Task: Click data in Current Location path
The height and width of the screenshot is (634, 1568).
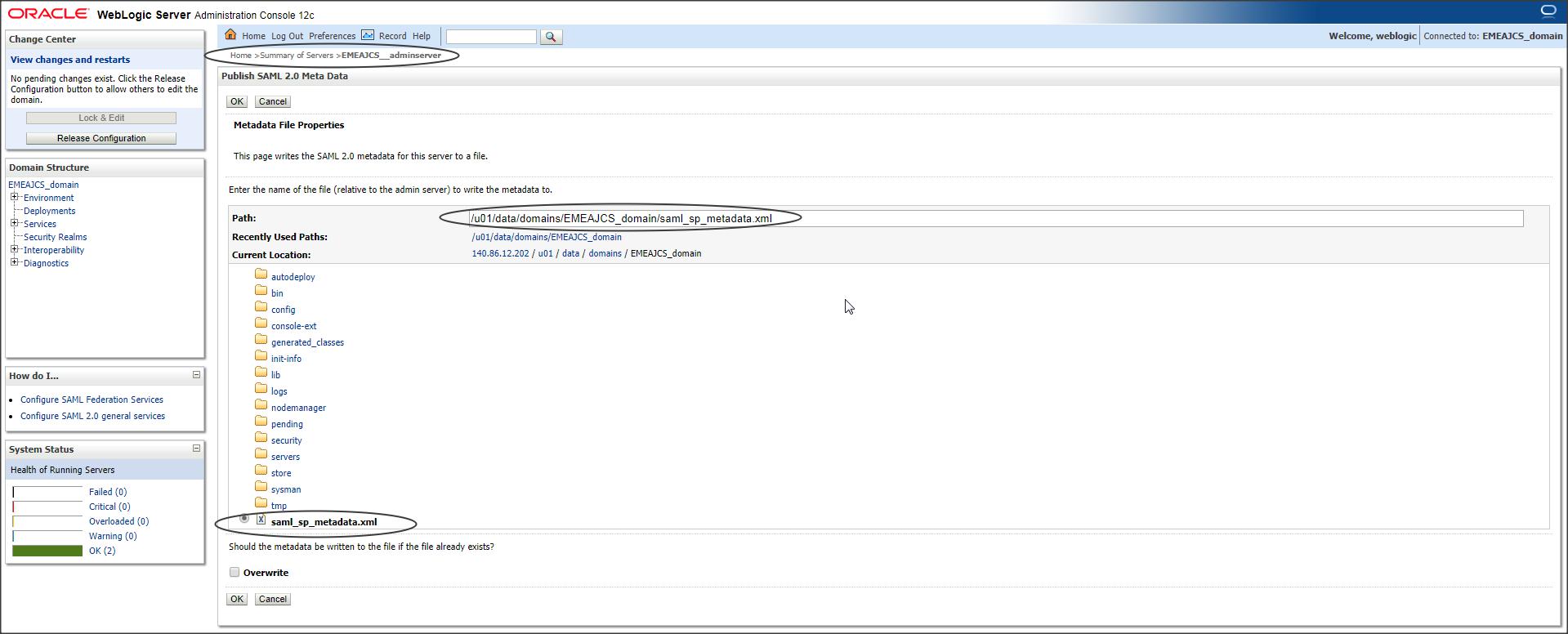Action: (x=570, y=253)
